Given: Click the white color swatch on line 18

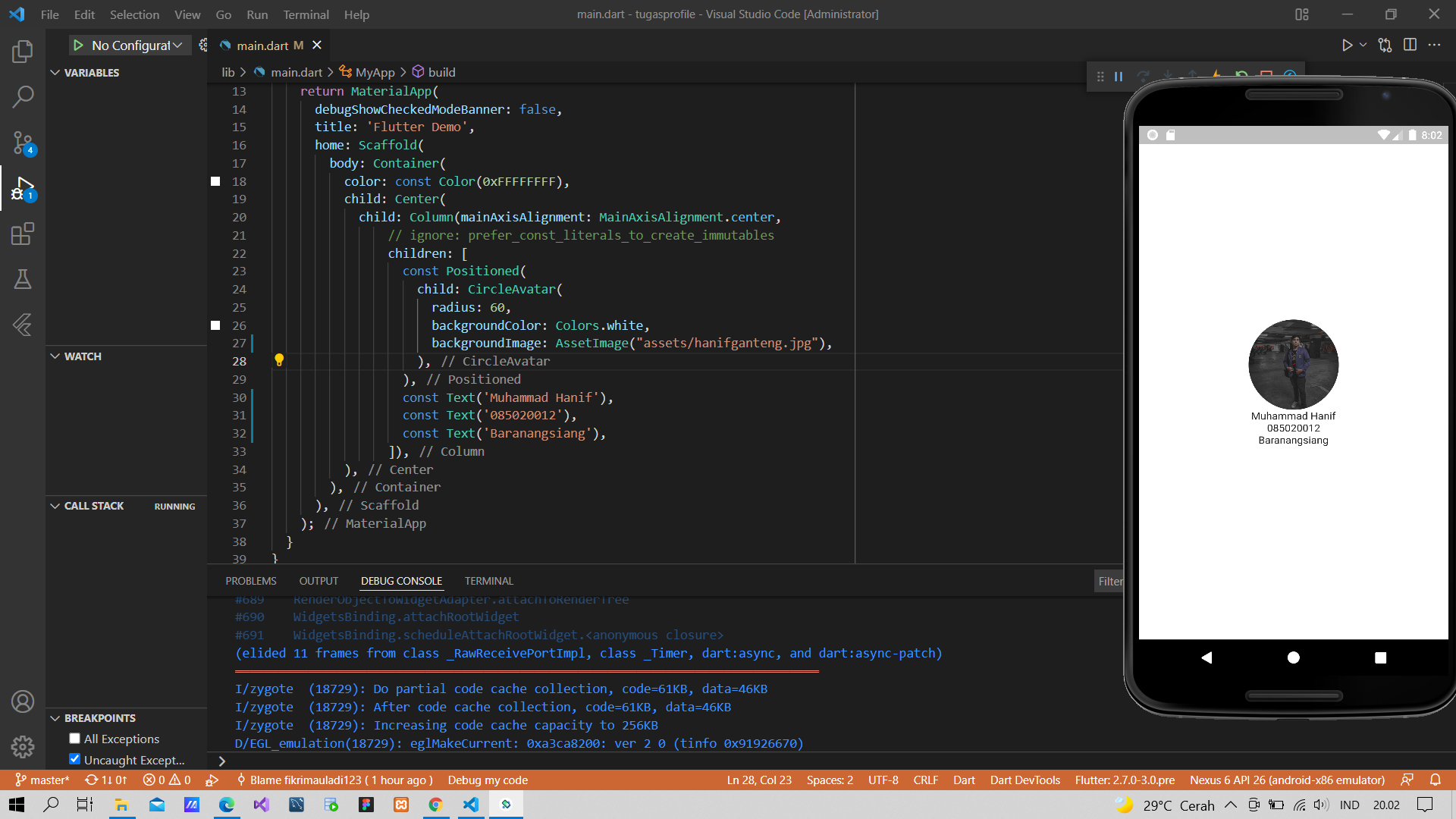Looking at the screenshot, I should (215, 181).
